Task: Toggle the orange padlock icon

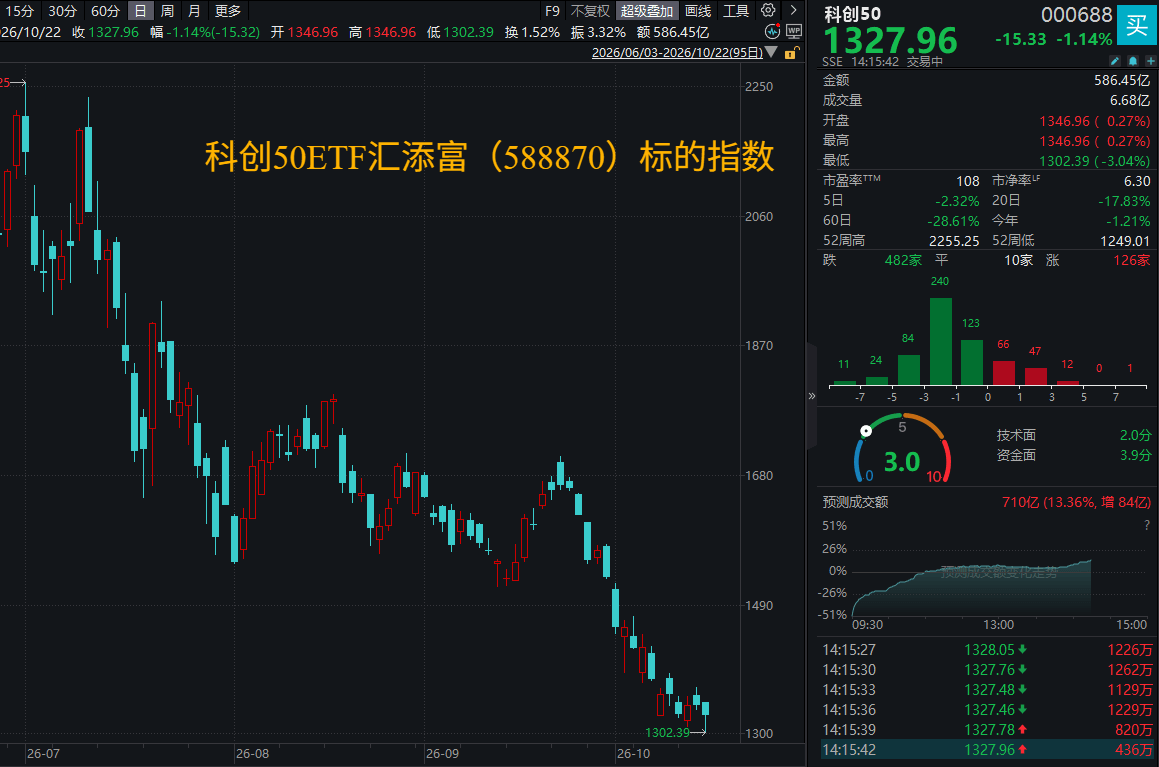Action: tap(791, 52)
